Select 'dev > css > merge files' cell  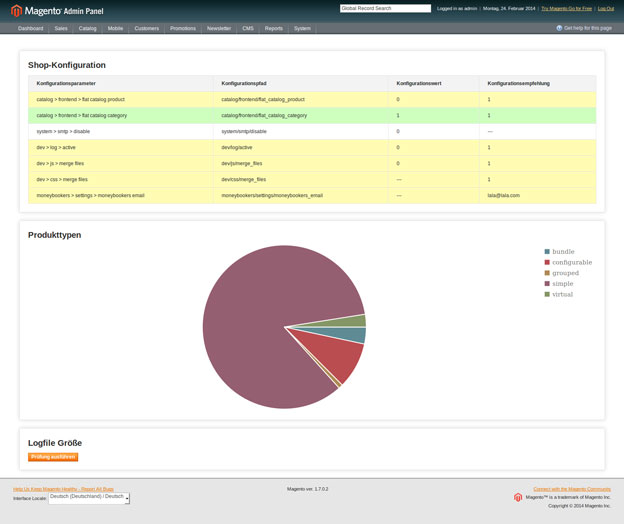tap(121, 179)
